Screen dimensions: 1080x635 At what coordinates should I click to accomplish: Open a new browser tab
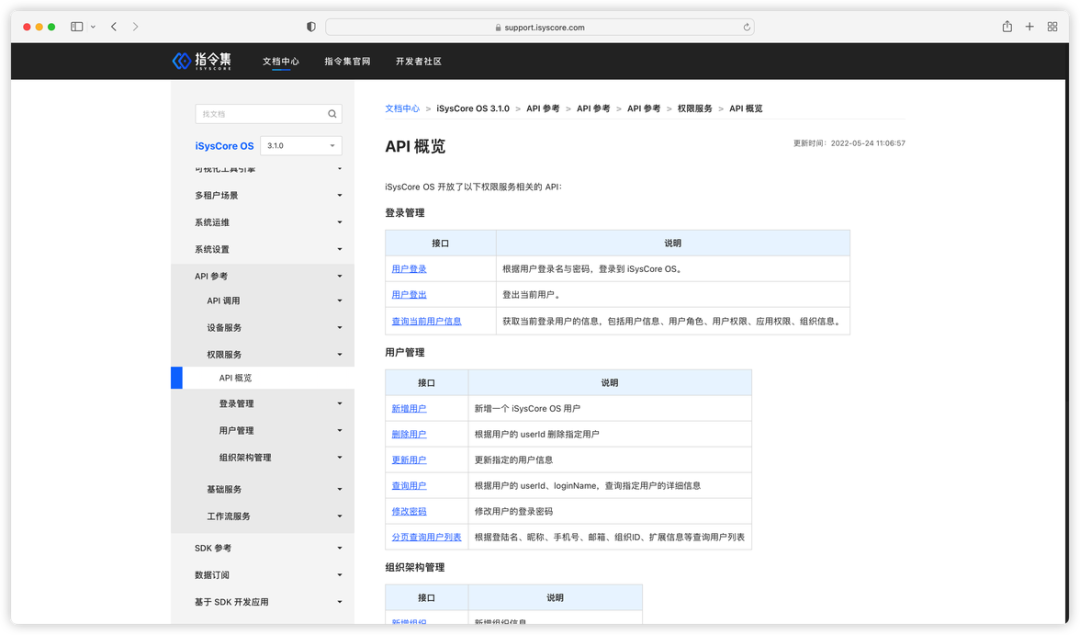(x=1030, y=27)
